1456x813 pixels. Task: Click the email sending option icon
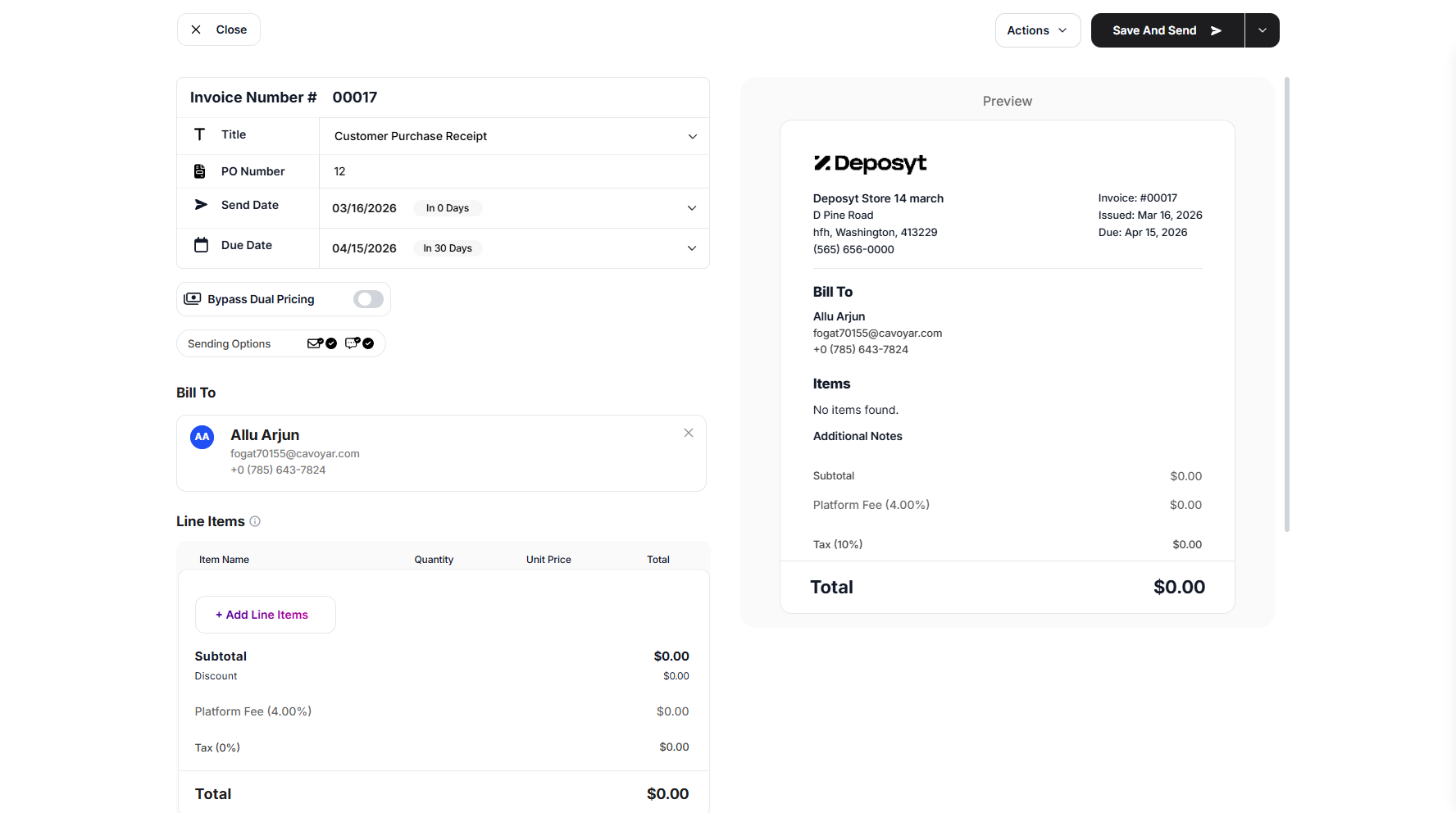coord(315,343)
